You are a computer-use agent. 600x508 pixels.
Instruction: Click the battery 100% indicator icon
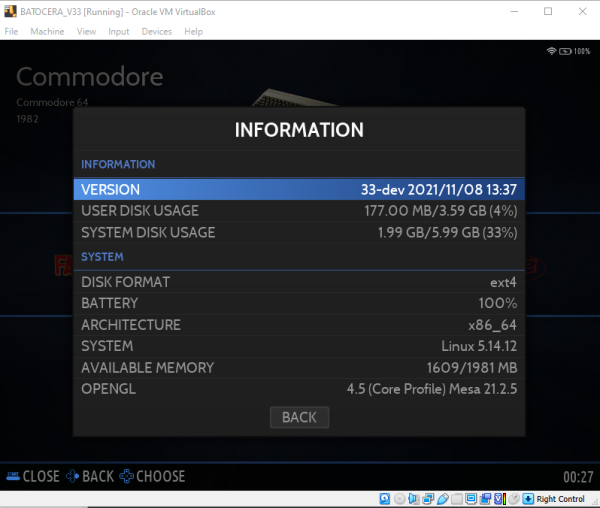tap(566, 51)
